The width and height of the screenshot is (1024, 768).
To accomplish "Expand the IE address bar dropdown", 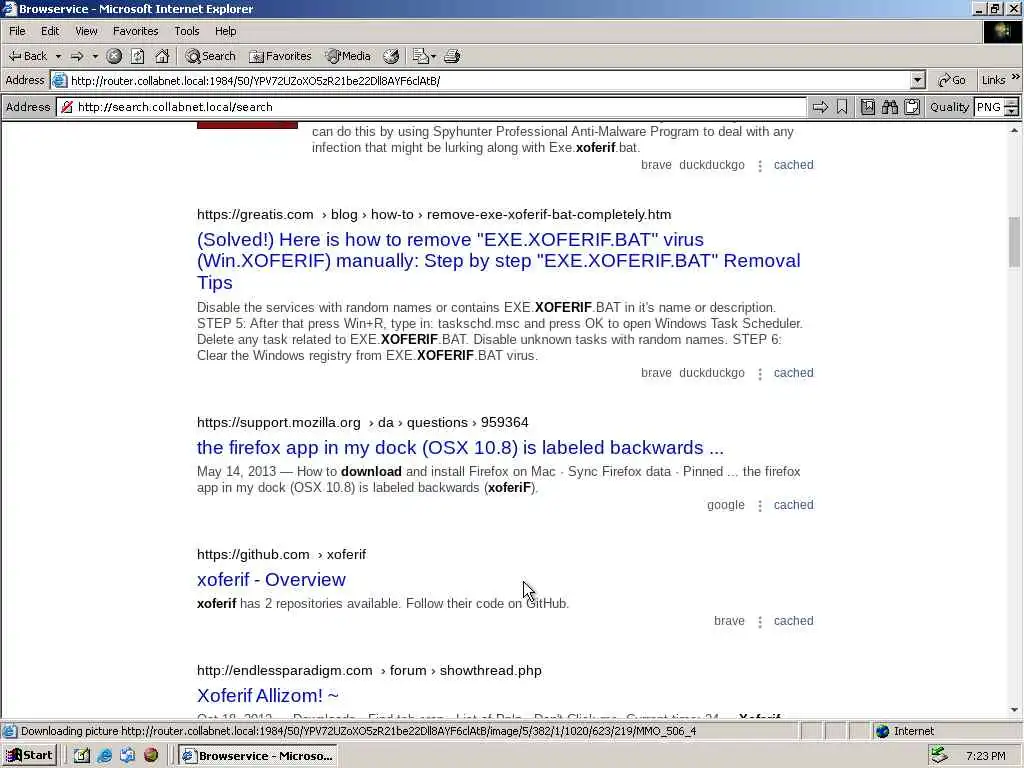I will click(x=918, y=80).
